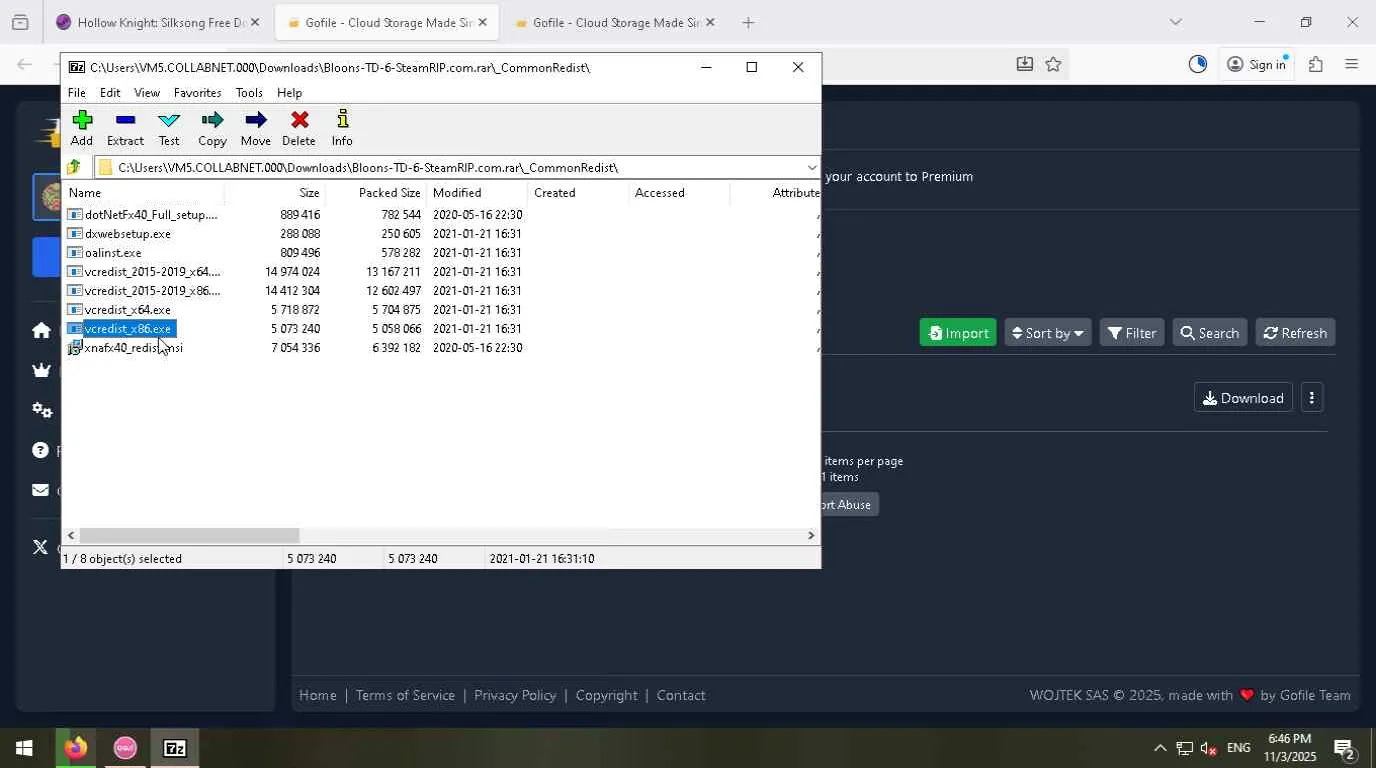
Task: Open Firefox from the taskbar
Action: pos(75,748)
